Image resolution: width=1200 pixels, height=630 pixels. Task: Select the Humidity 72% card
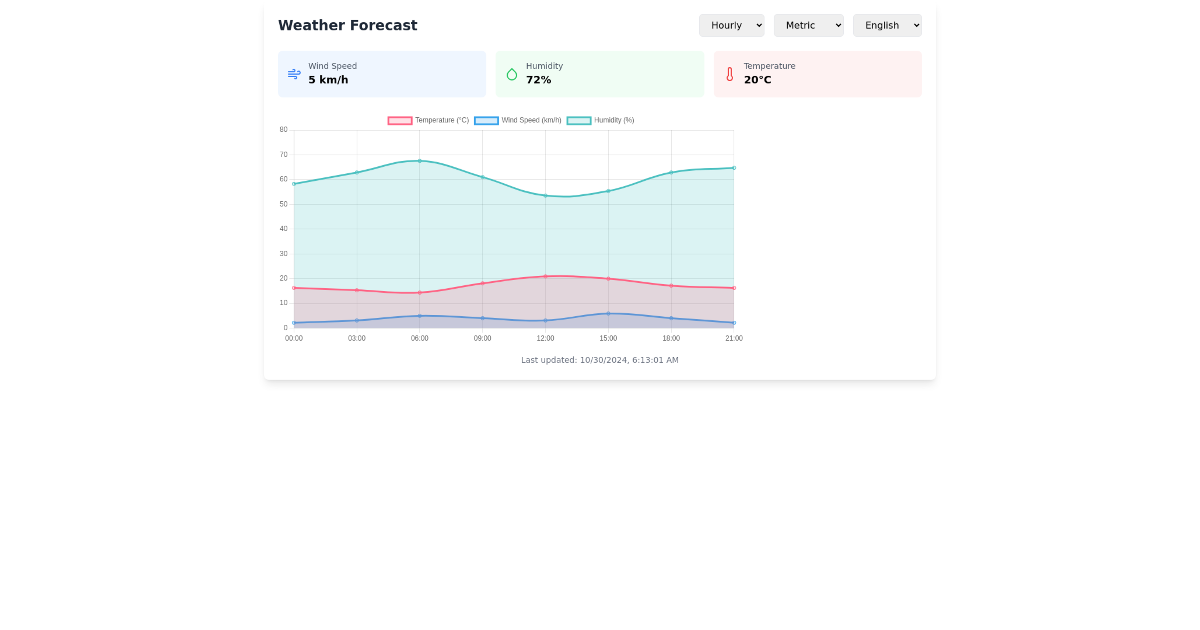[600, 74]
